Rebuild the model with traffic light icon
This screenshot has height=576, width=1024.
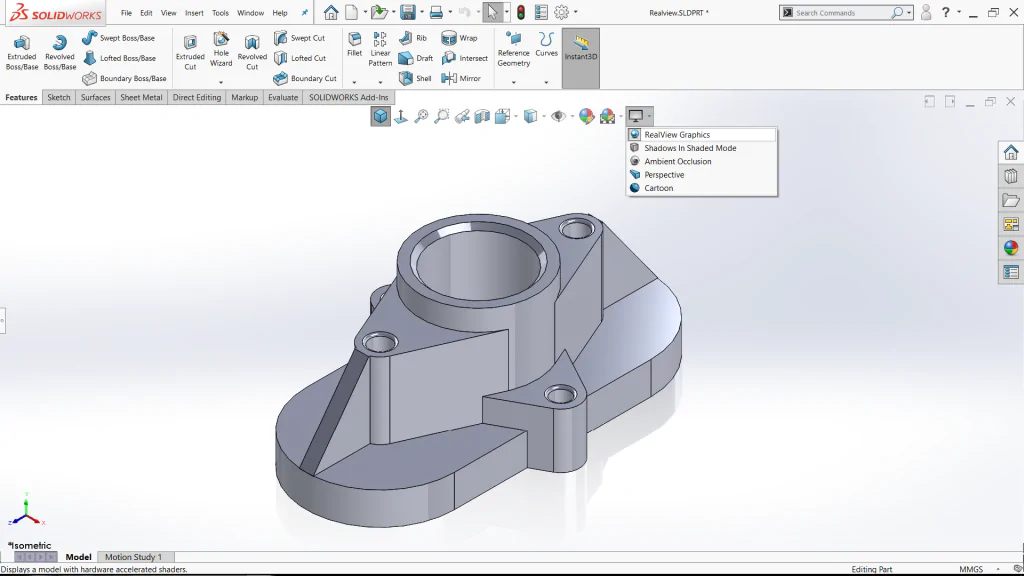pos(520,12)
